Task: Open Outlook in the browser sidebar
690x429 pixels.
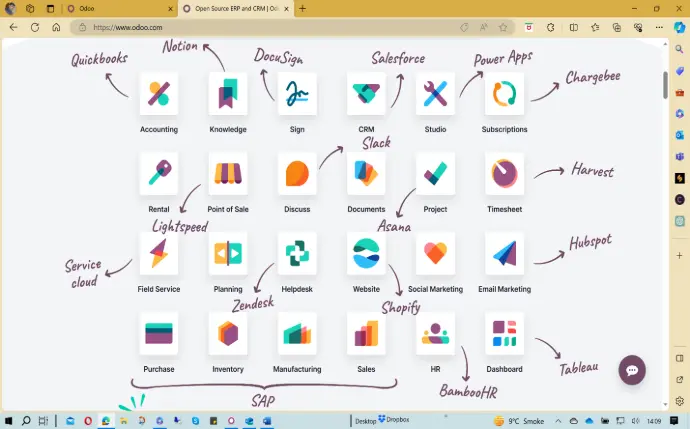Action: 679,135
